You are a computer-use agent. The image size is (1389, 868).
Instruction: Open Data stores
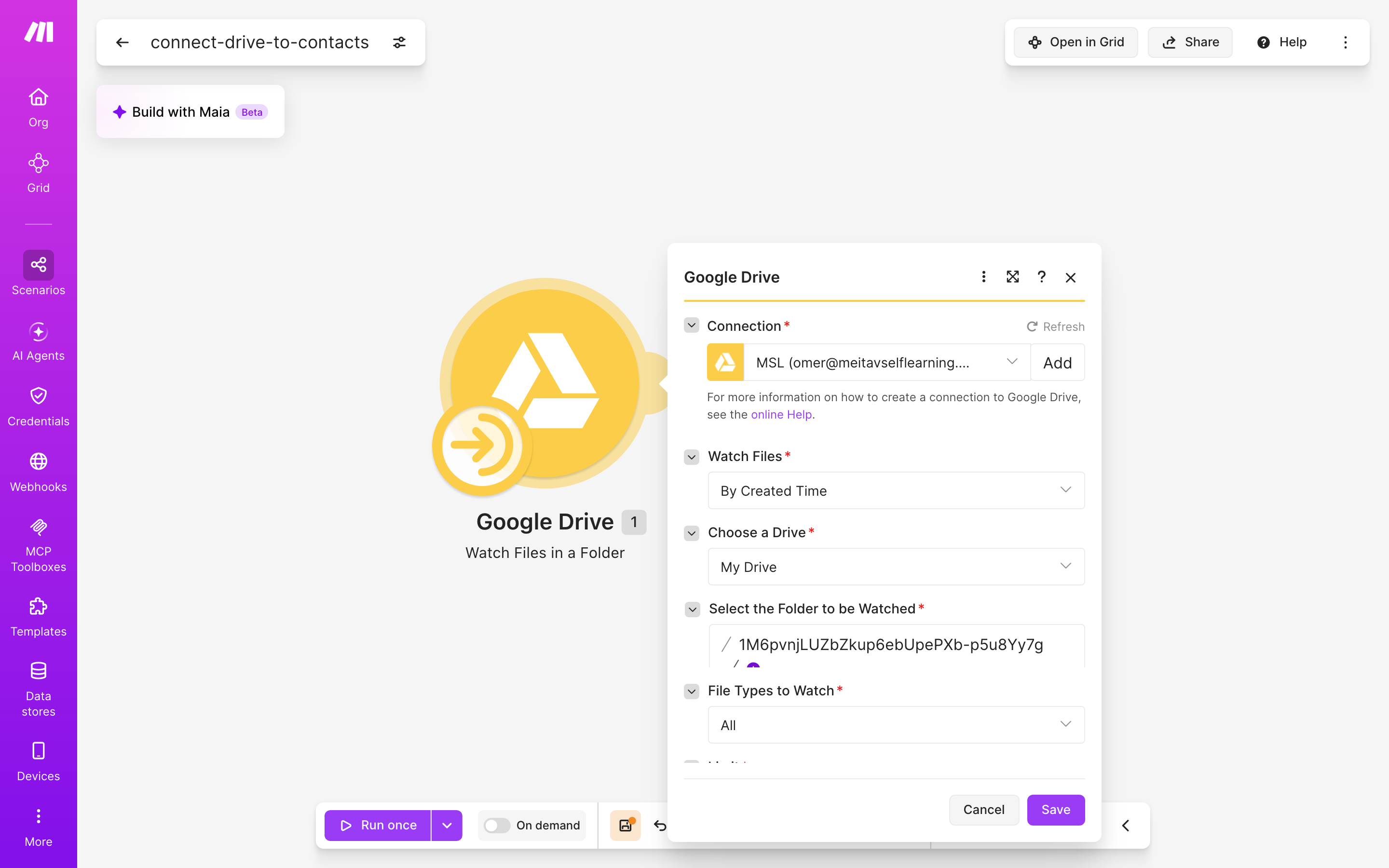pyautogui.click(x=39, y=690)
